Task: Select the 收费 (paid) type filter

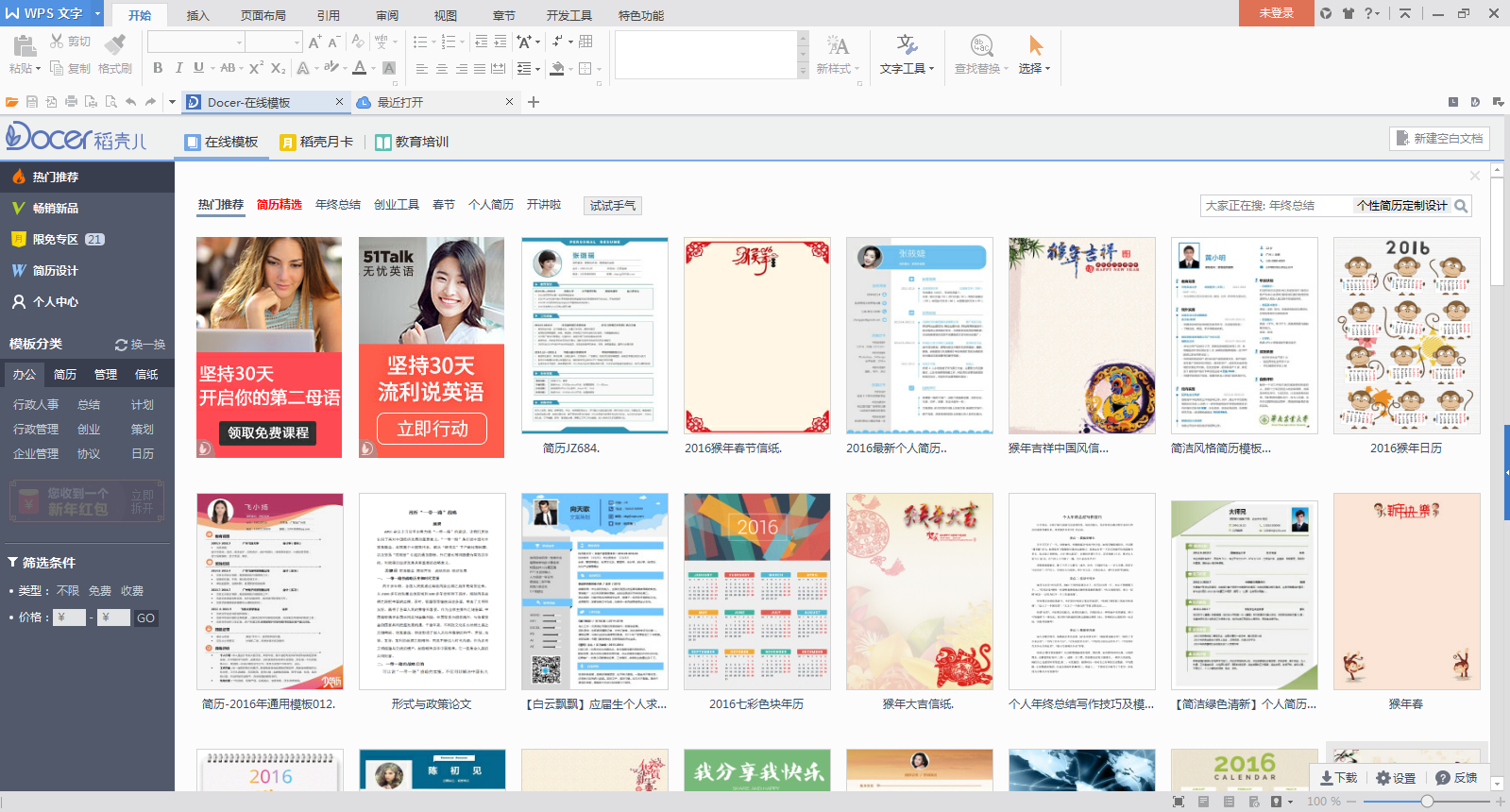Action: tap(132, 591)
